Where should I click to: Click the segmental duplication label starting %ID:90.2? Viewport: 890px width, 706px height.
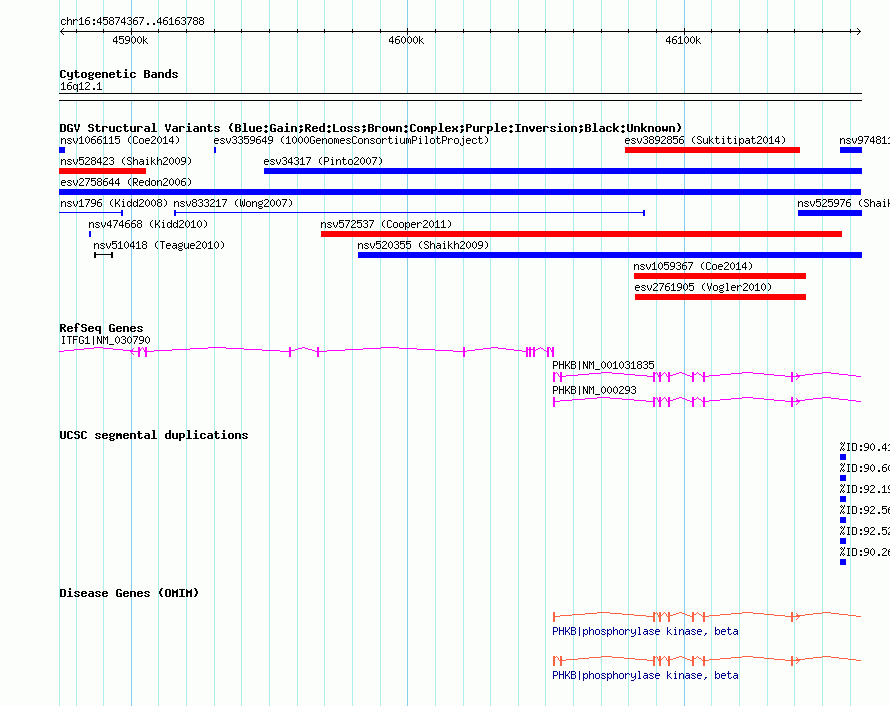click(864, 552)
